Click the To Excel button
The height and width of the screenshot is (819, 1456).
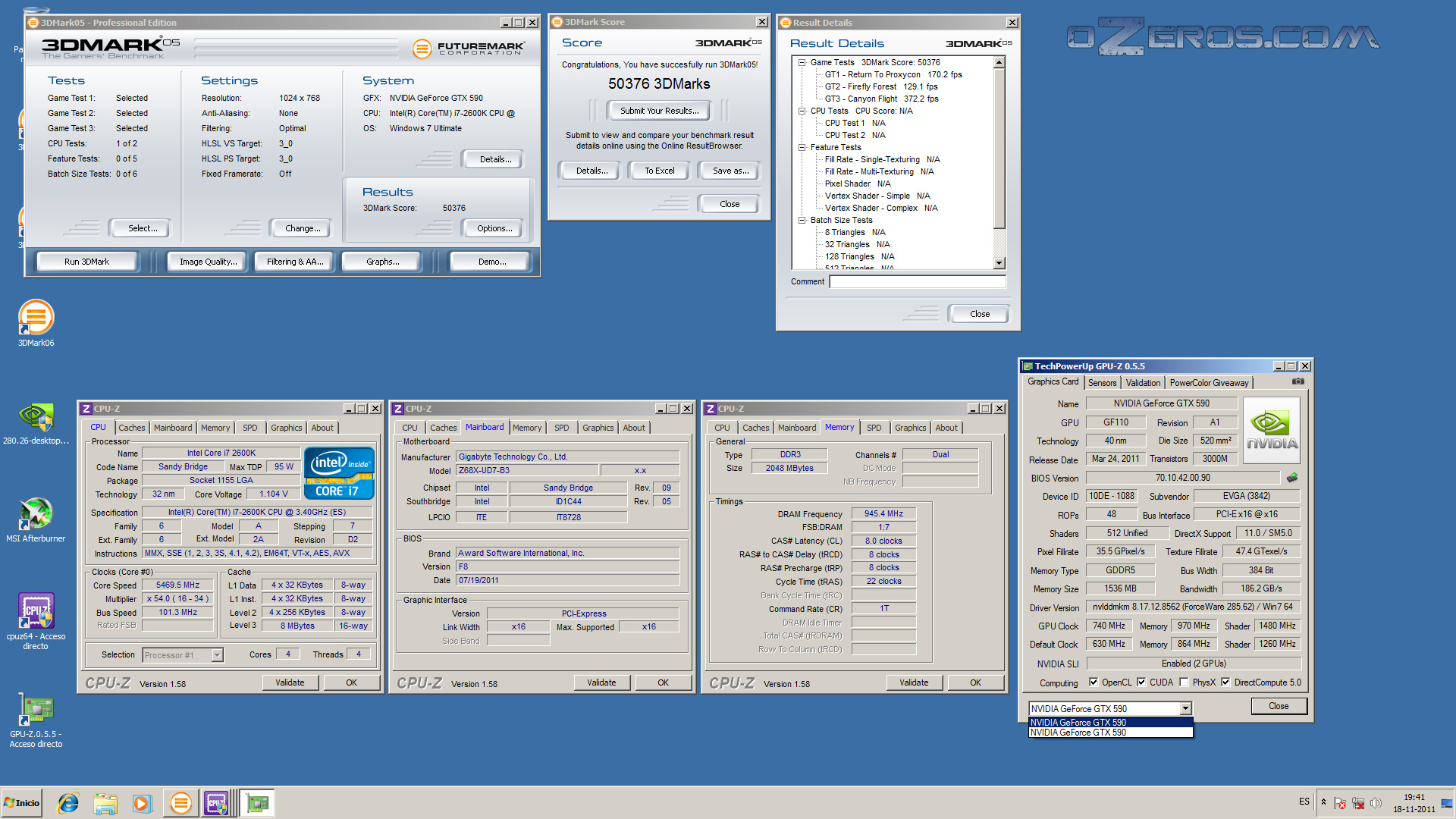click(x=660, y=171)
